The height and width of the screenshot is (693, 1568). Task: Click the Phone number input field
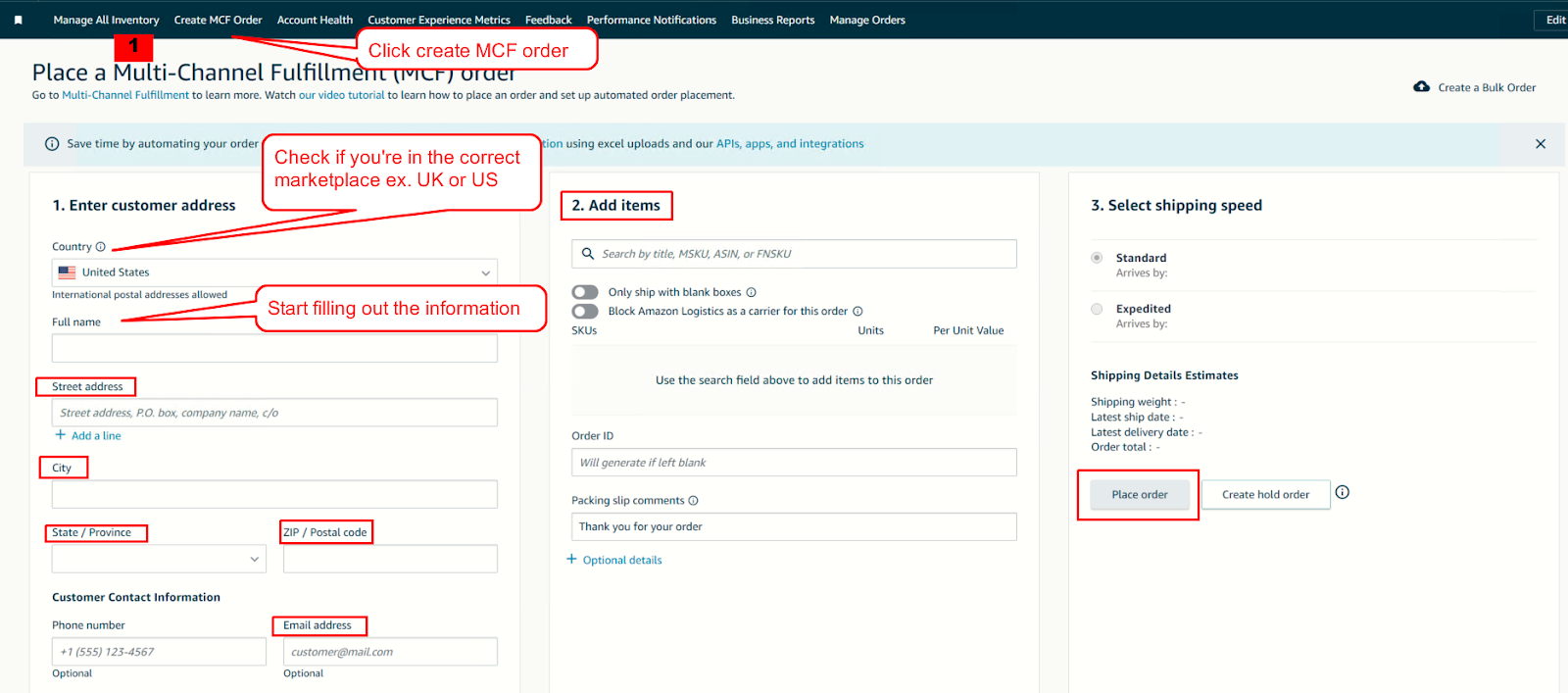(159, 652)
